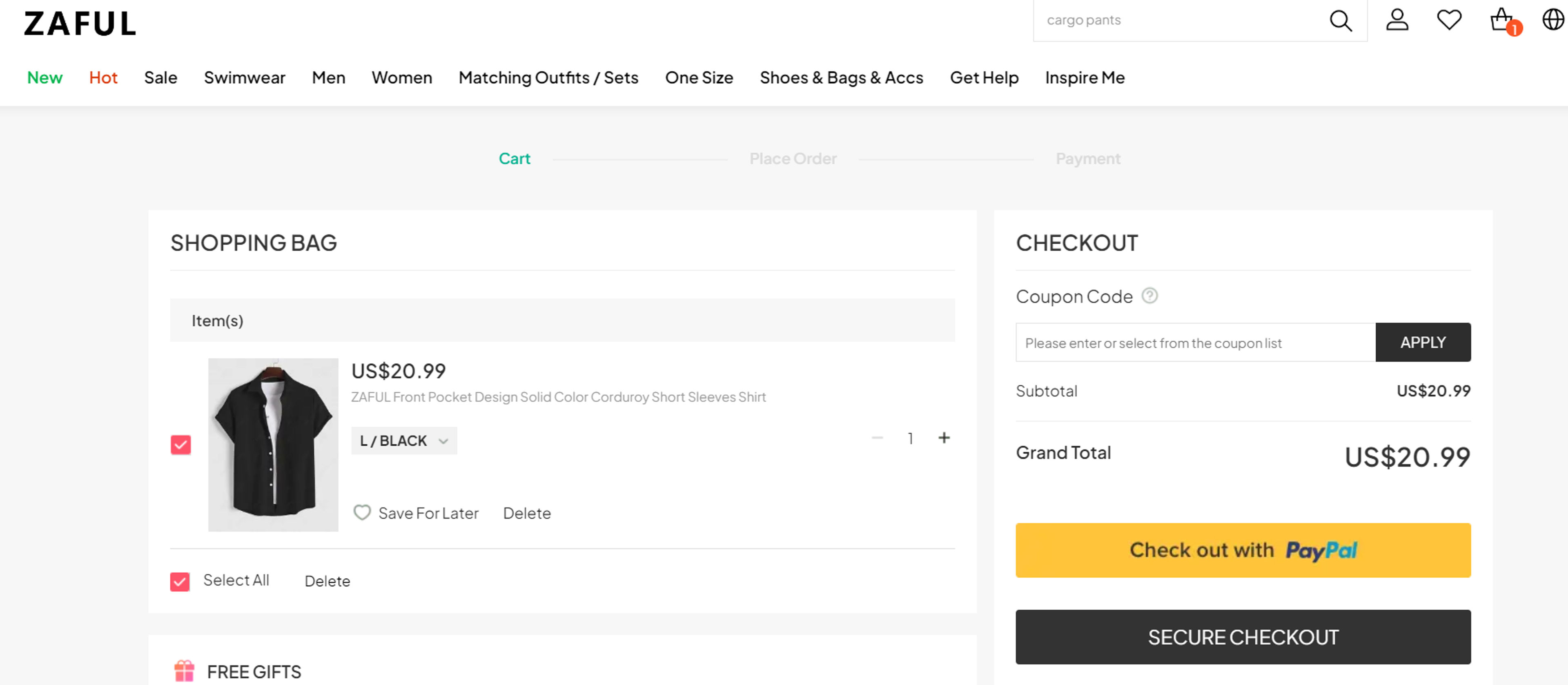
Task: Delete the corduroy shirt item
Action: 526,513
